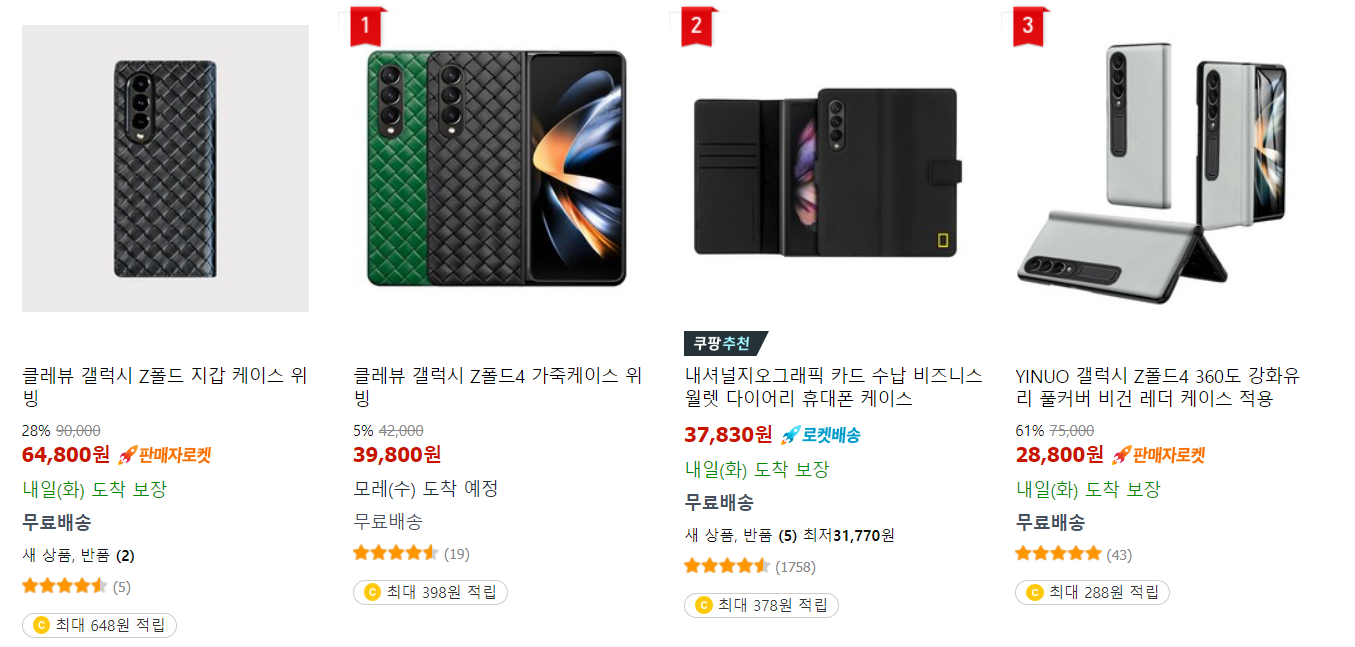This screenshot has width=1355, height=647.
Task: Open the YINUO gray leather case image
Action: [x=1159, y=169]
